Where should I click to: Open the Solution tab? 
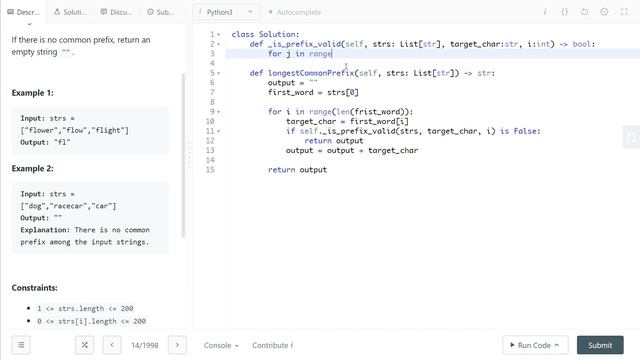pyautogui.click(x=70, y=12)
